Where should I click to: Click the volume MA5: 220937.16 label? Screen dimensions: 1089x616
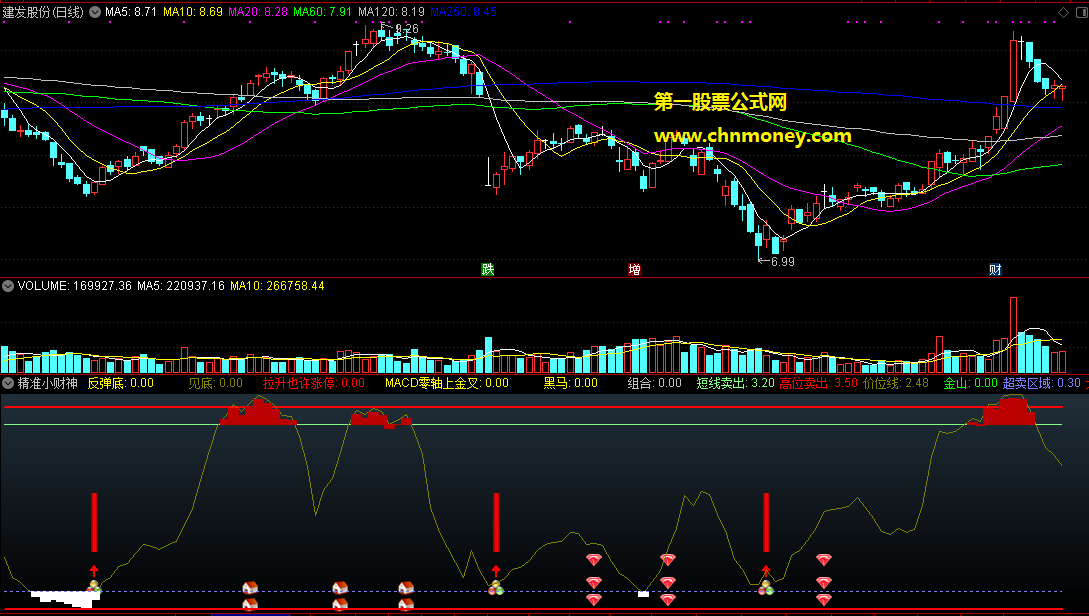coord(181,285)
